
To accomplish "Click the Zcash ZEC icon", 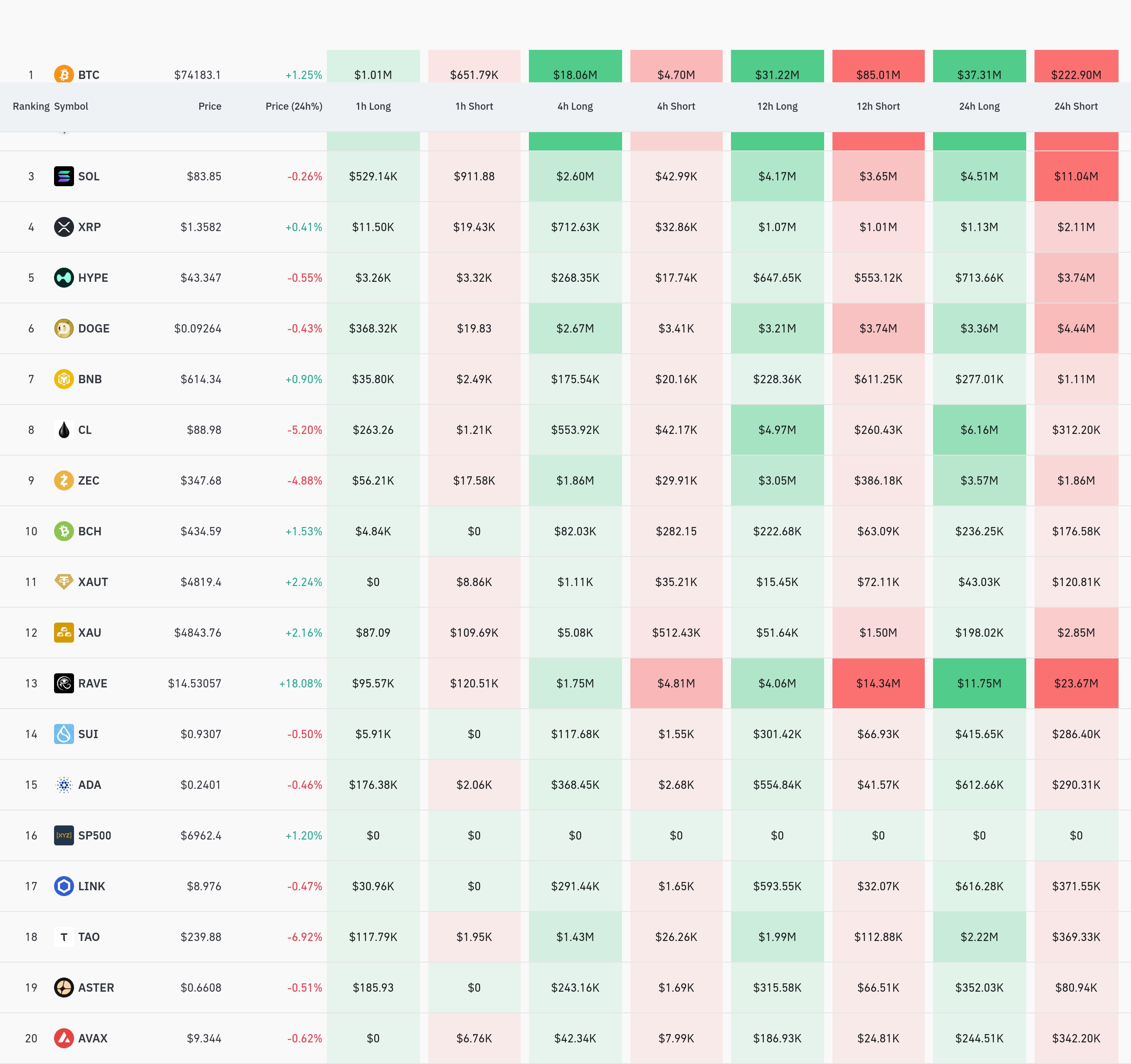I will click(64, 480).
